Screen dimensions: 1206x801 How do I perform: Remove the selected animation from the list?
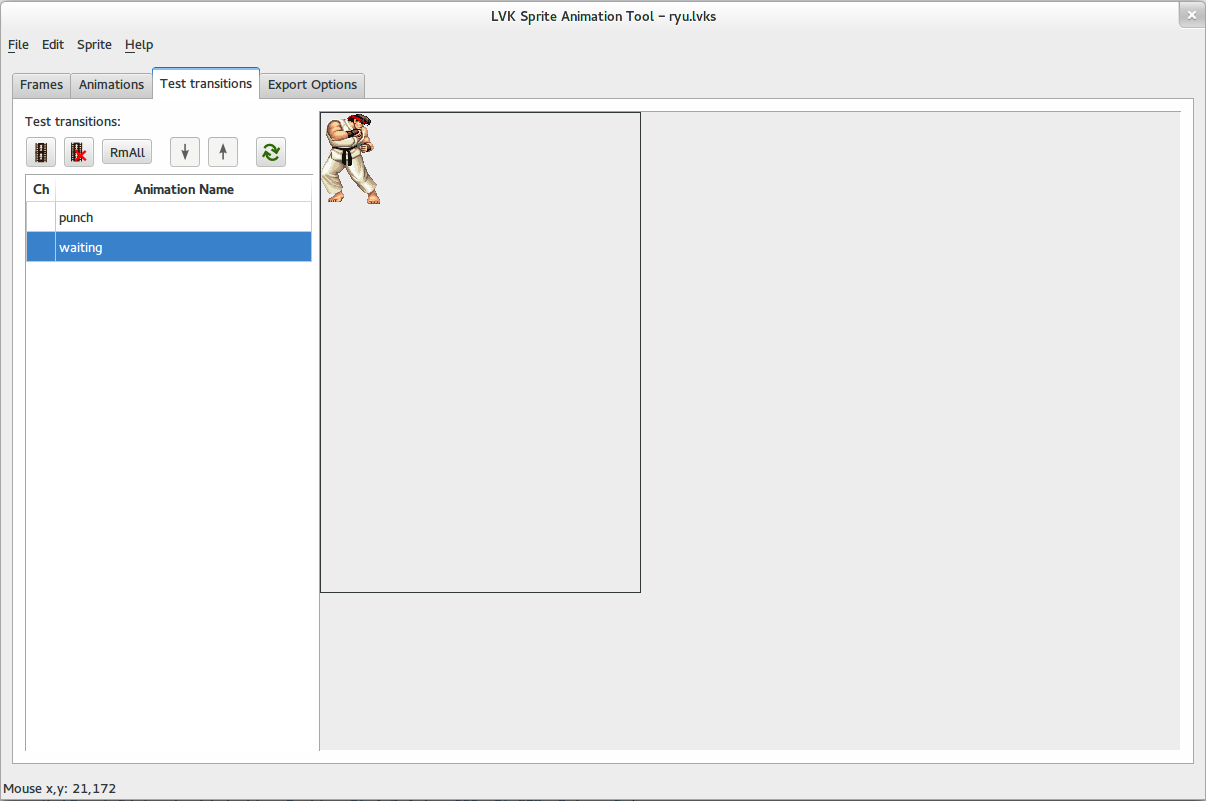(x=78, y=152)
